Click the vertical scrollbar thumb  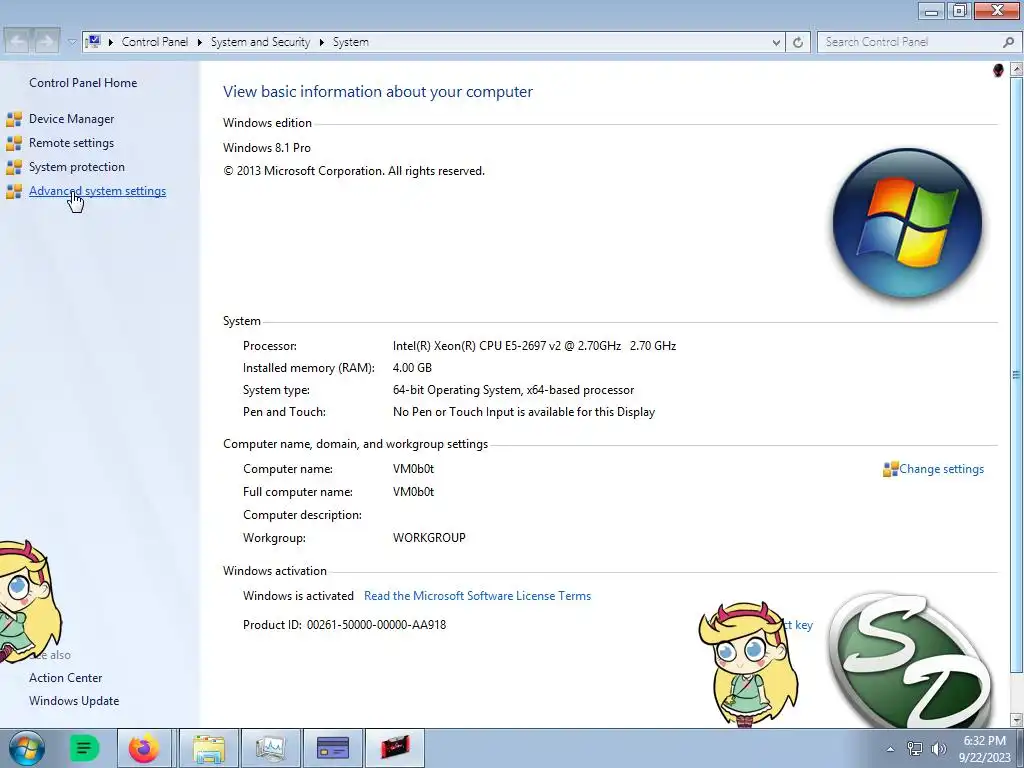[1017, 374]
